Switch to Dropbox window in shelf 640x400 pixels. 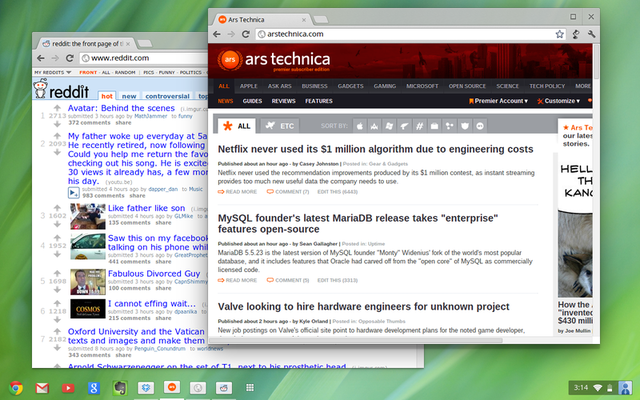146,388
